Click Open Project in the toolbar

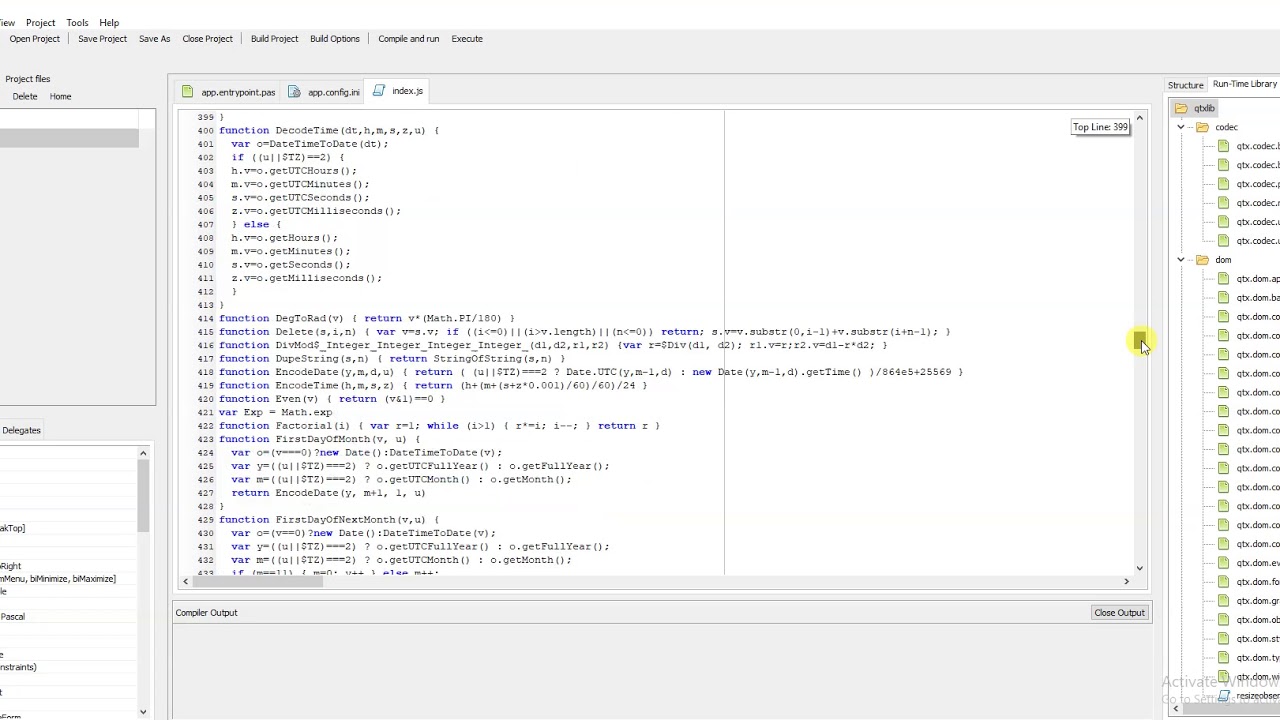click(x=35, y=39)
